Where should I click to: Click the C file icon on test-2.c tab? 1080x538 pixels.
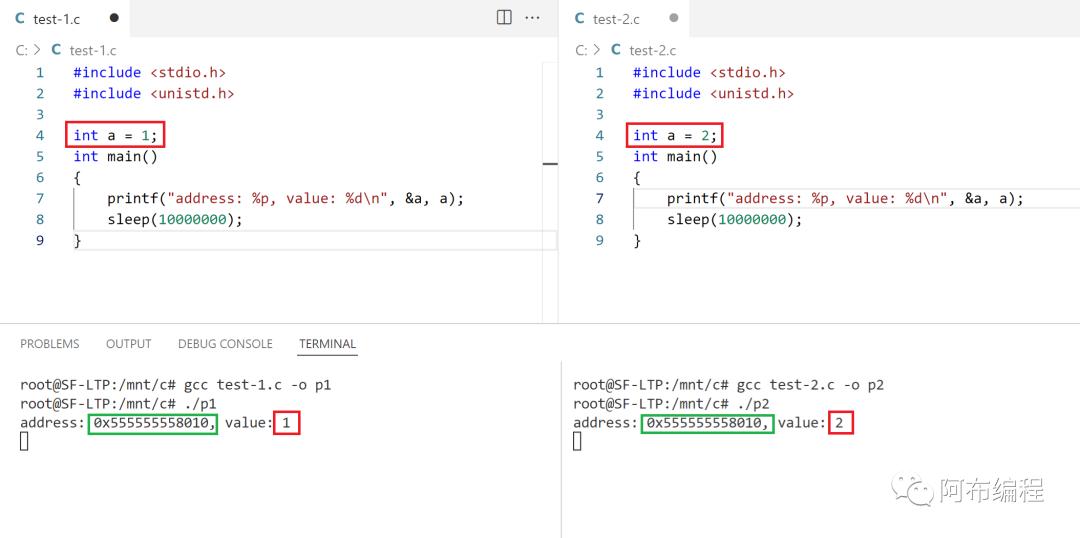(x=579, y=18)
